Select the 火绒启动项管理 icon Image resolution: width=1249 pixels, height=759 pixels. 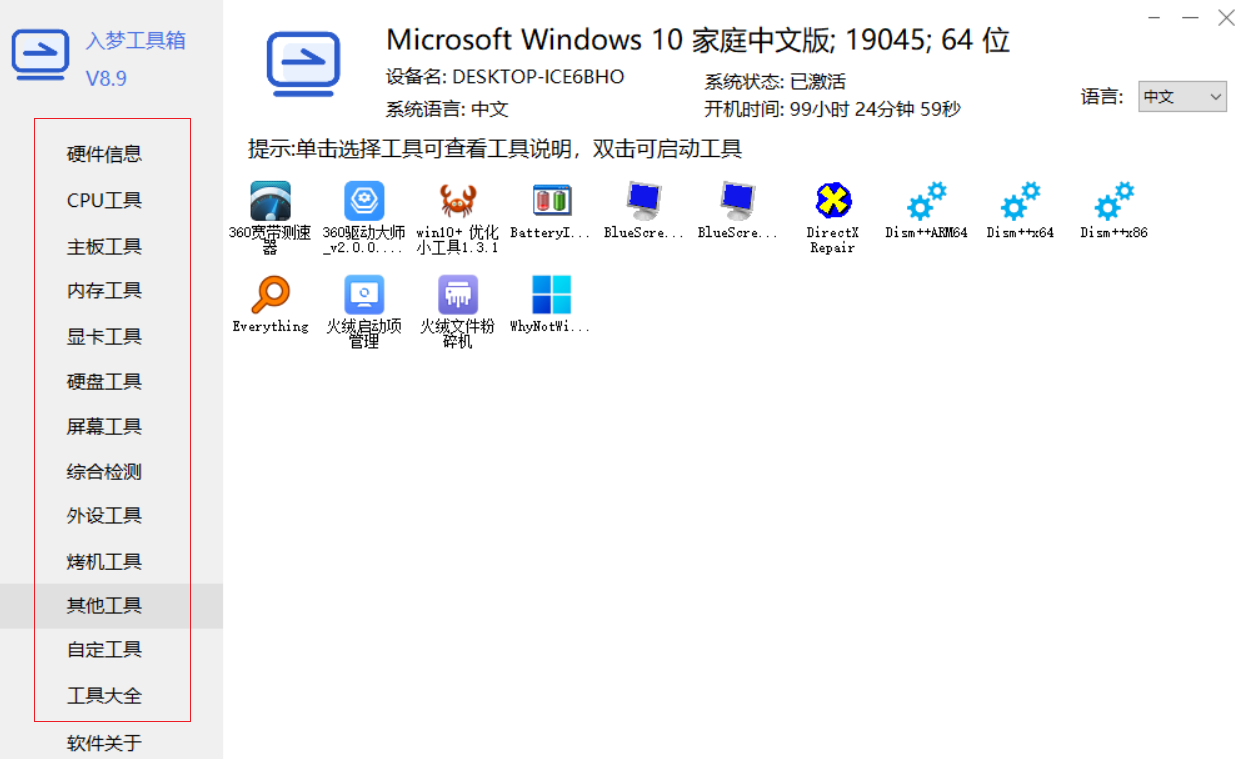(364, 295)
